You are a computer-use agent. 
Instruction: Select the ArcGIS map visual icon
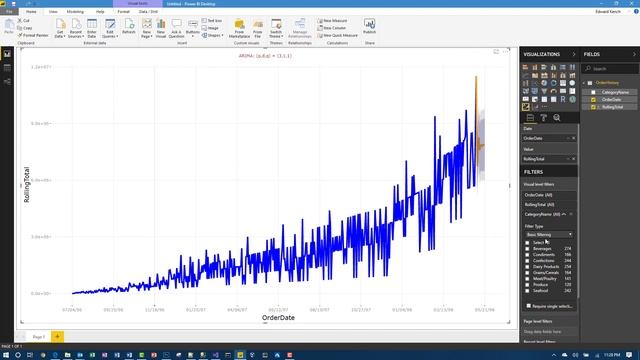coord(572,99)
